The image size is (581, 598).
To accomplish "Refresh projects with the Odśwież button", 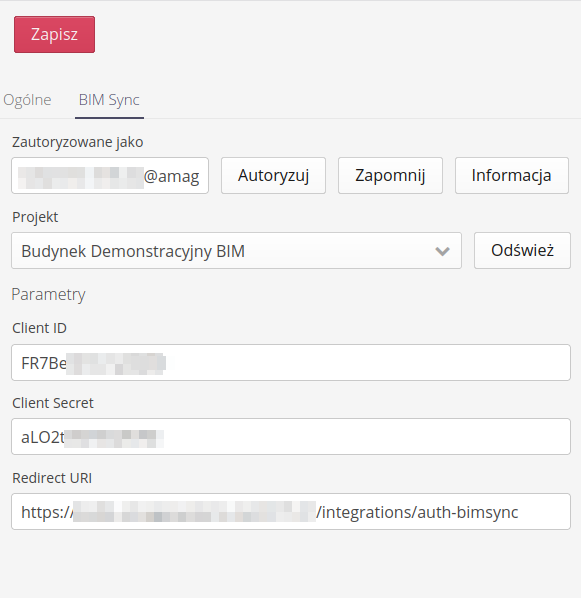I will pyautogui.click(x=522, y=251).
